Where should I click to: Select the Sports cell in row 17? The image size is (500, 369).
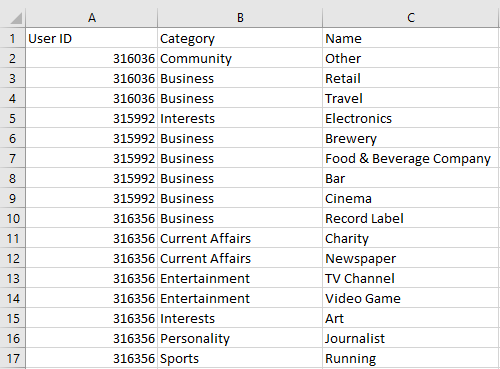(240, 358)
